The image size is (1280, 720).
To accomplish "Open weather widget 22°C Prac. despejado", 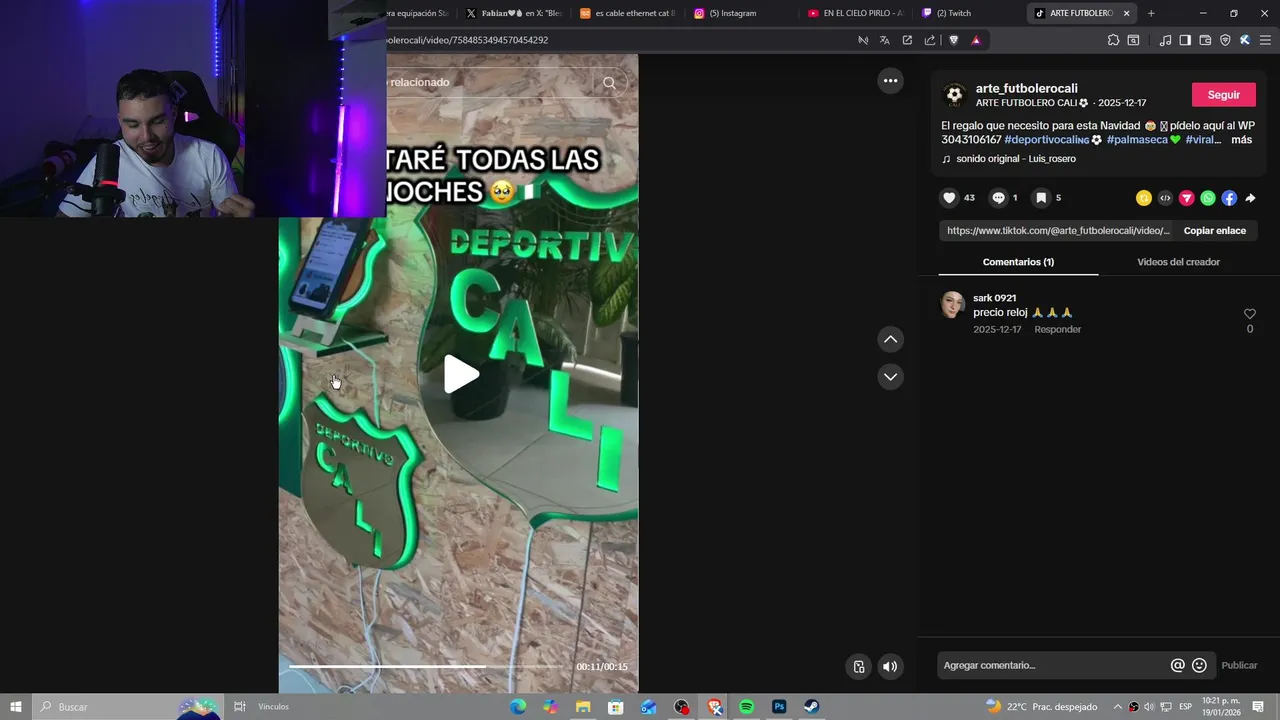I will coord(1041,707).
